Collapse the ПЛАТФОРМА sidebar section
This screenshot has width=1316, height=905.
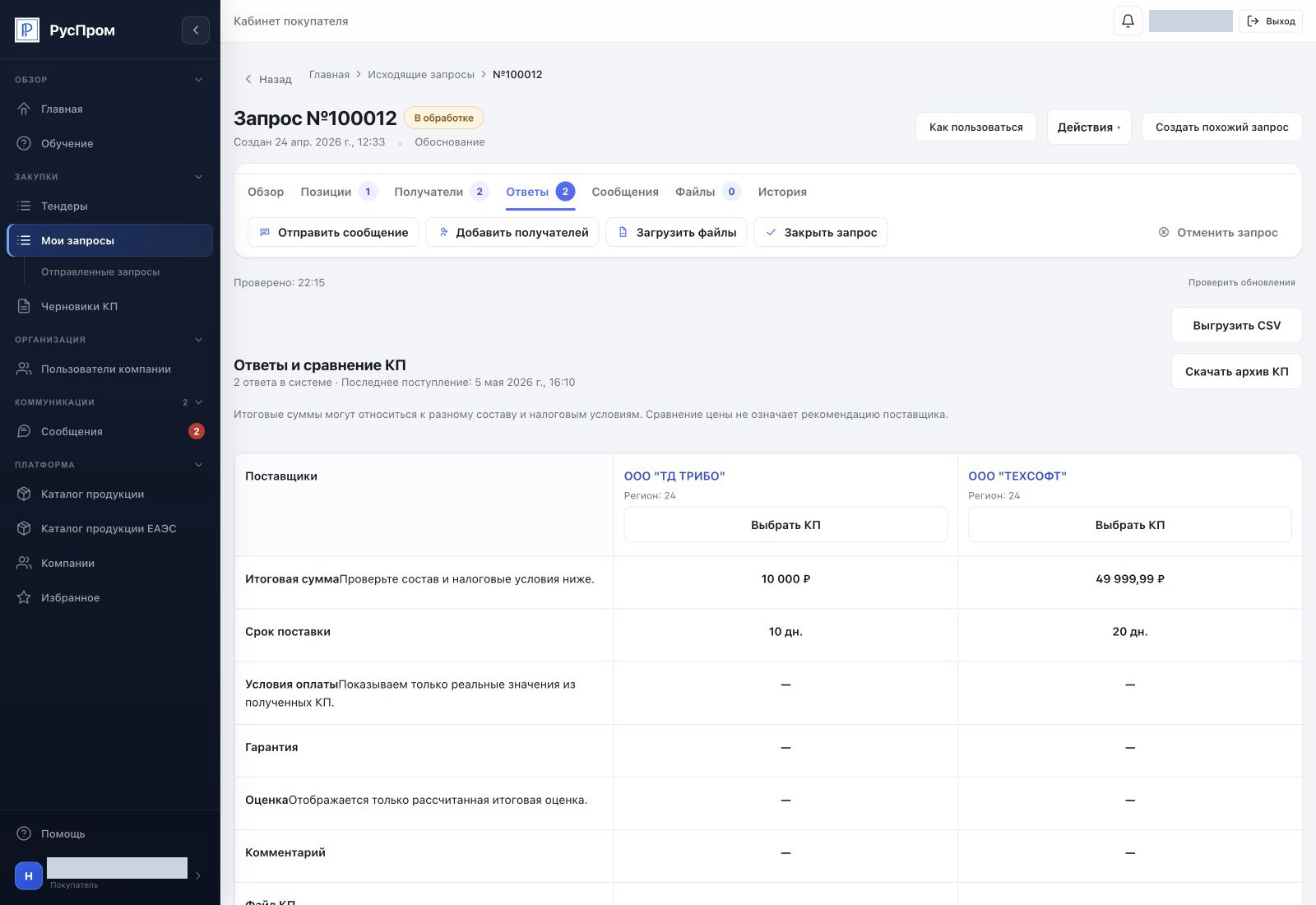point(198,465)
